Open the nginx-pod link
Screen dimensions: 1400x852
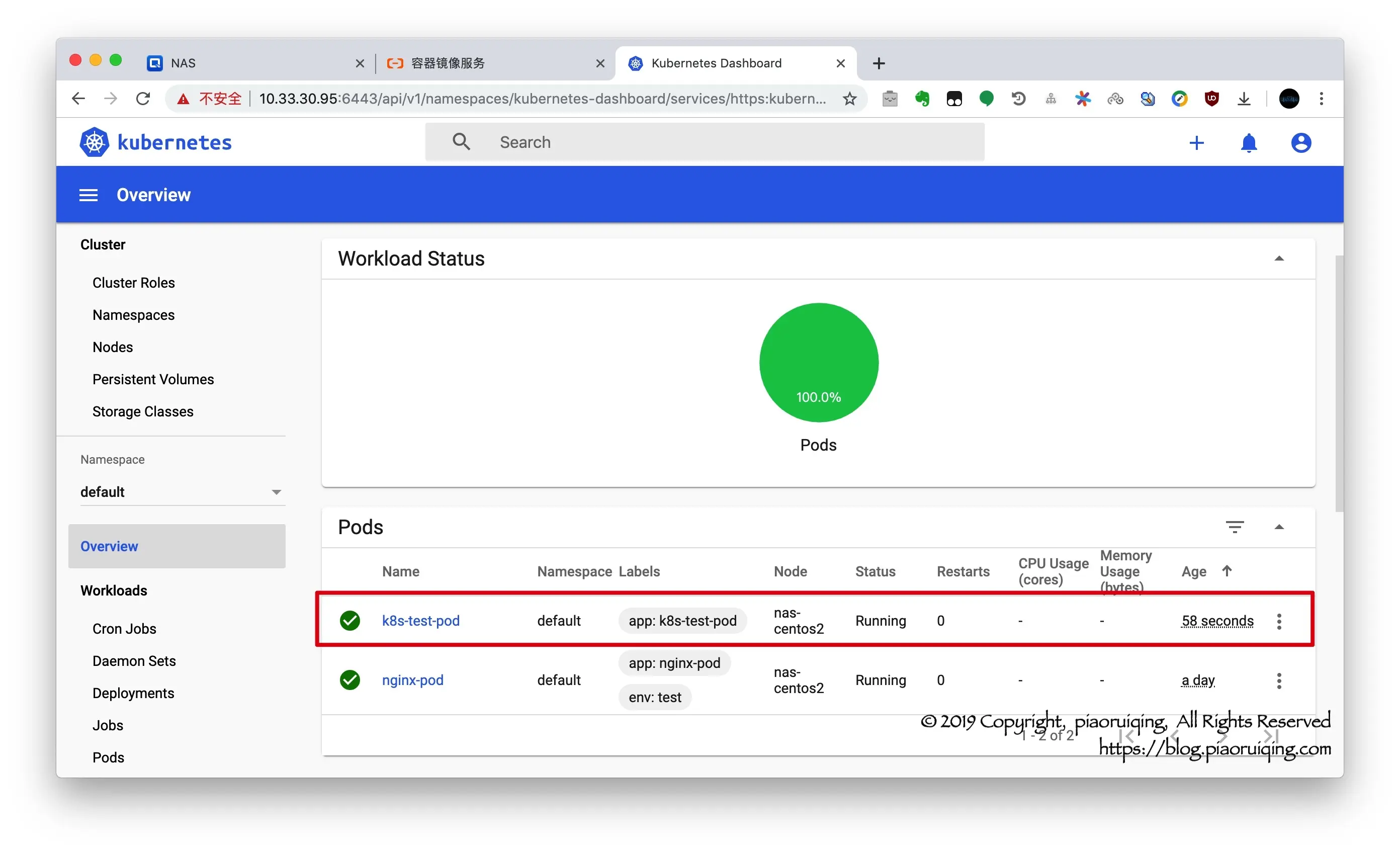coord(412,680)
